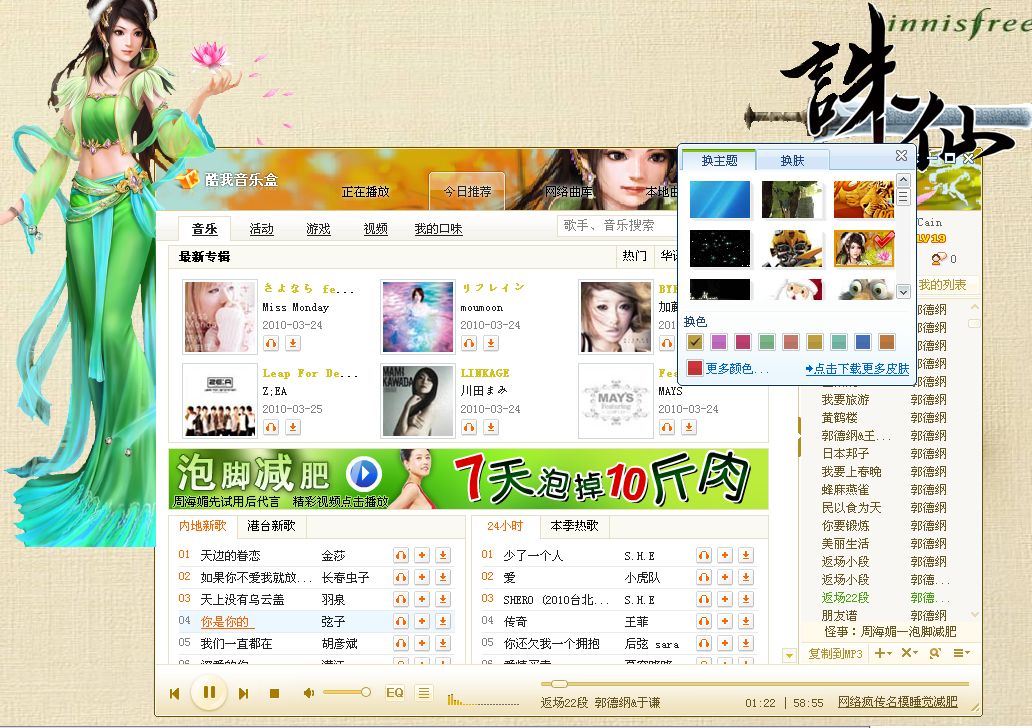Choose the blue color swatch

[x=863, y=342]
